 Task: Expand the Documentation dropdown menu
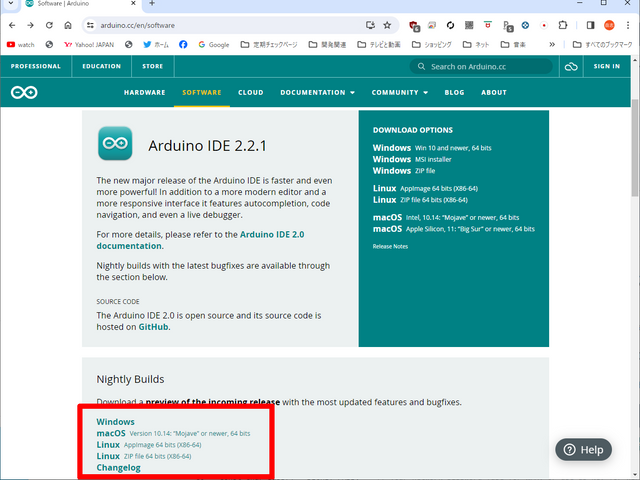(x=317, y=92)
